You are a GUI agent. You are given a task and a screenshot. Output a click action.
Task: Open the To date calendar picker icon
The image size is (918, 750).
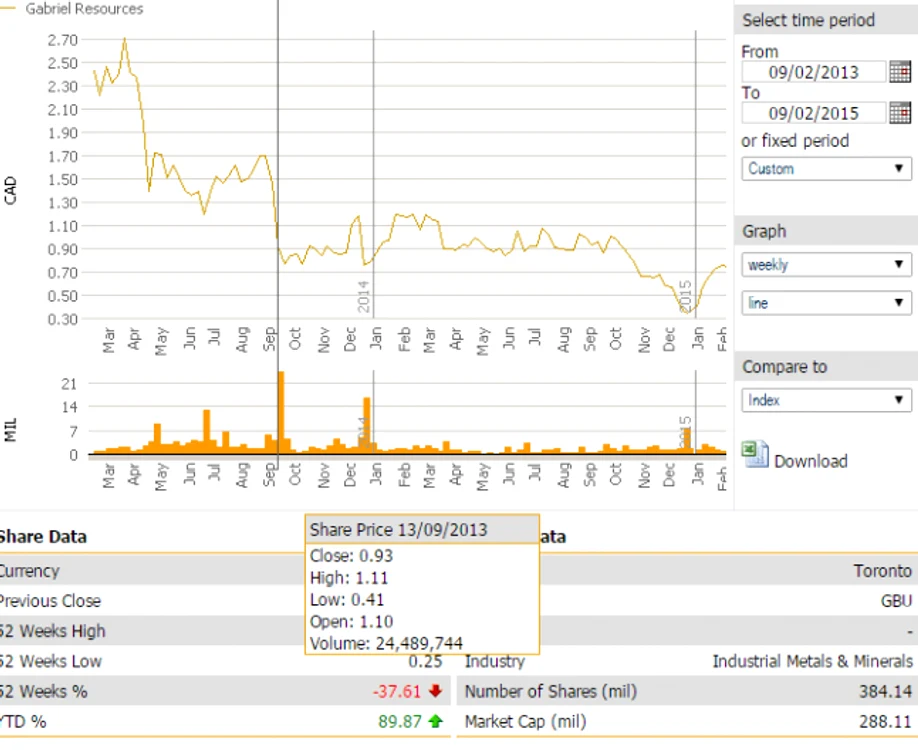pyautogui.click(x=900, y=112)
